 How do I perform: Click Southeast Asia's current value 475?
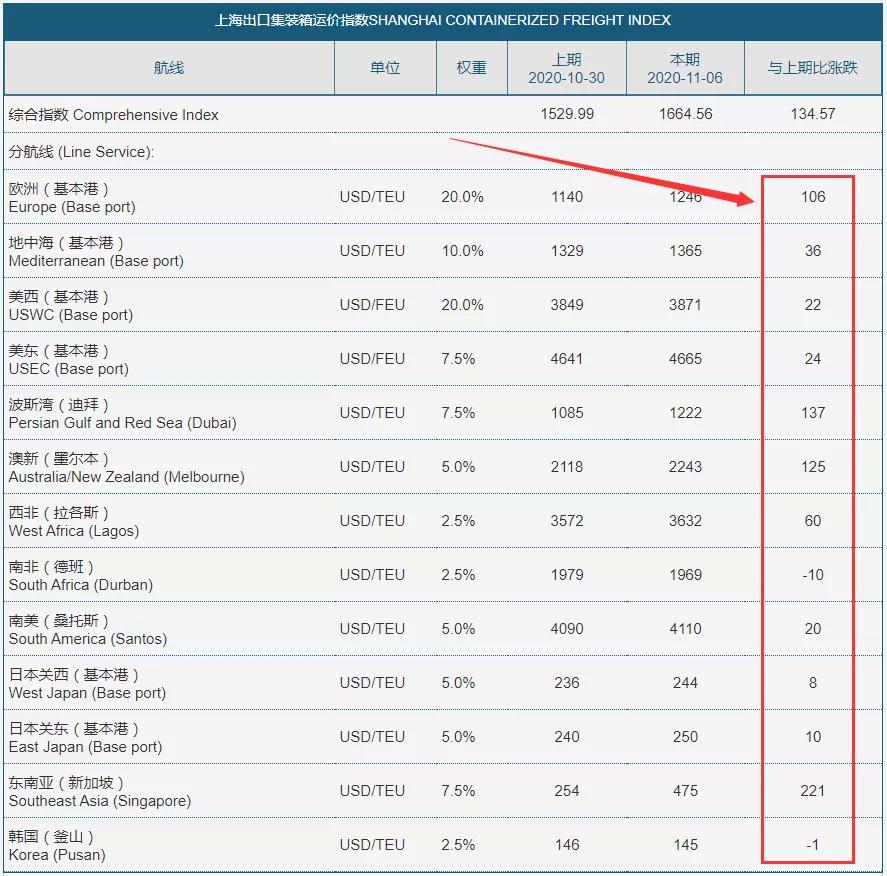tap(685, 791)
